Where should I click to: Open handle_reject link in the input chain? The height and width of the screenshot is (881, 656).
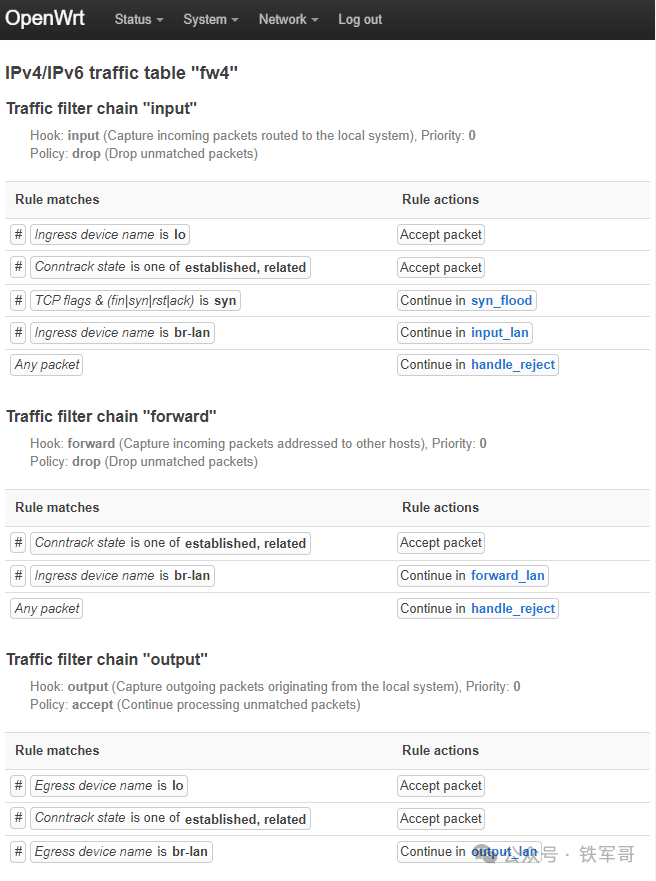pyautogui.click(x=513, y=365)
